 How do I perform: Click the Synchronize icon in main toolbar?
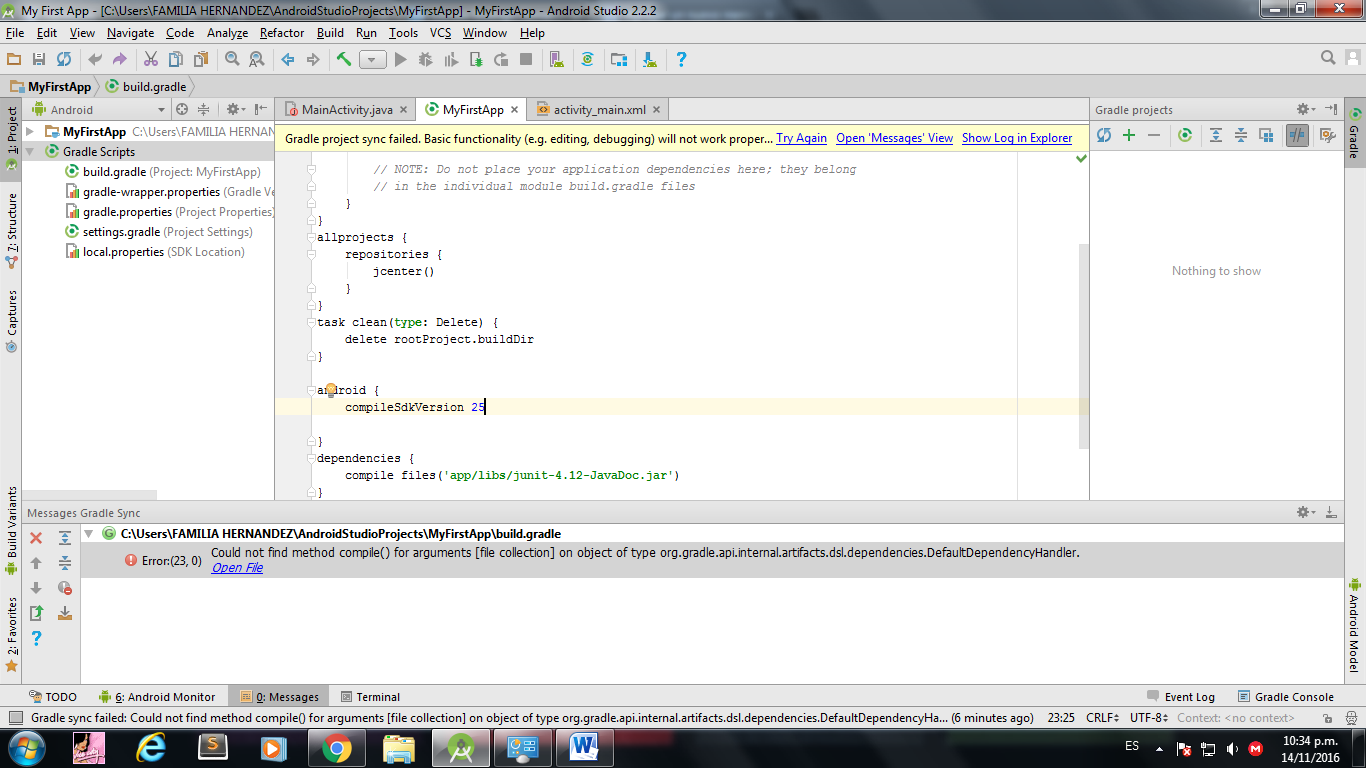coord(64,60)
